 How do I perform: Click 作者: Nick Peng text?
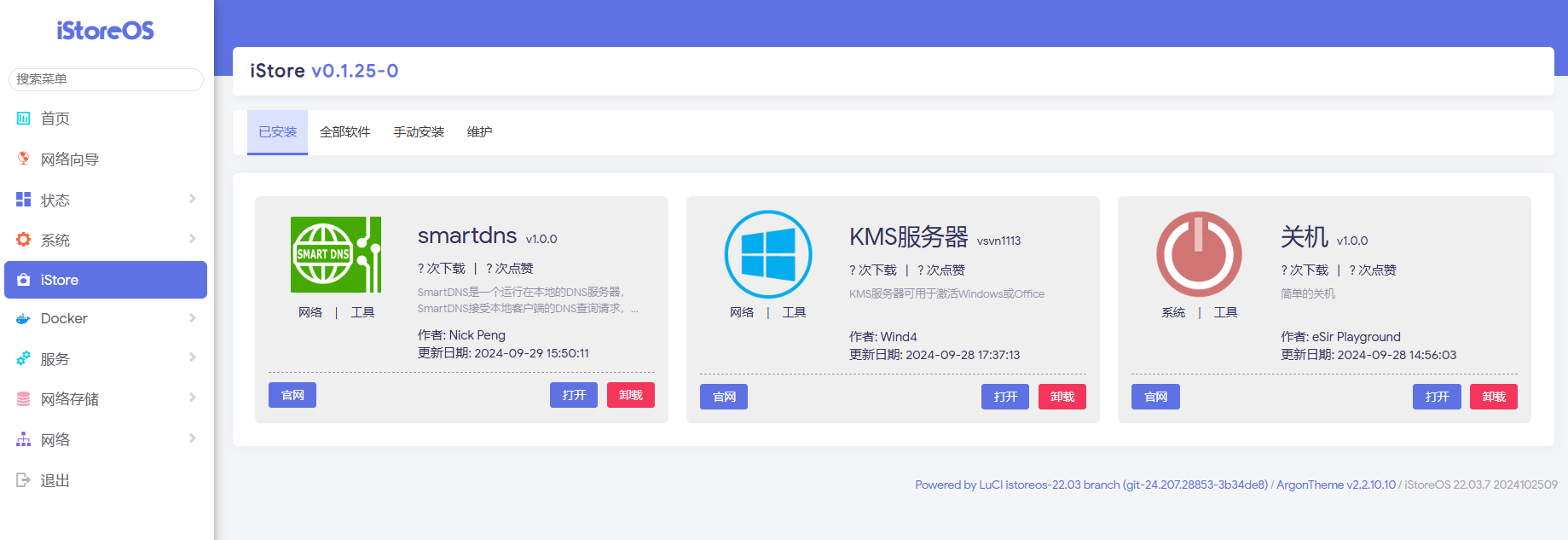pyautogui.click(x=461, y=335)
